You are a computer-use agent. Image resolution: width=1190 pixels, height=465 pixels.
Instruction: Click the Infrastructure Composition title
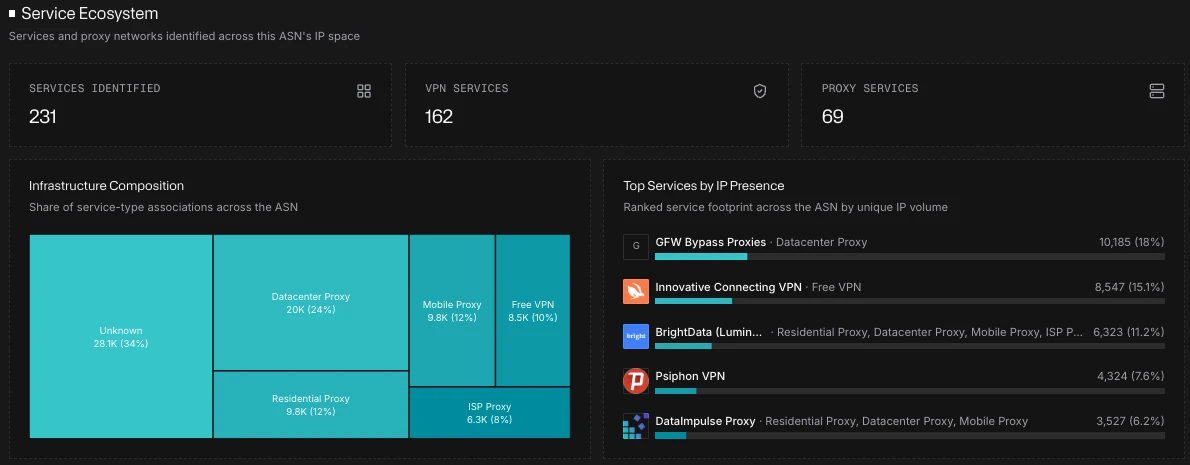click(106, 186)
